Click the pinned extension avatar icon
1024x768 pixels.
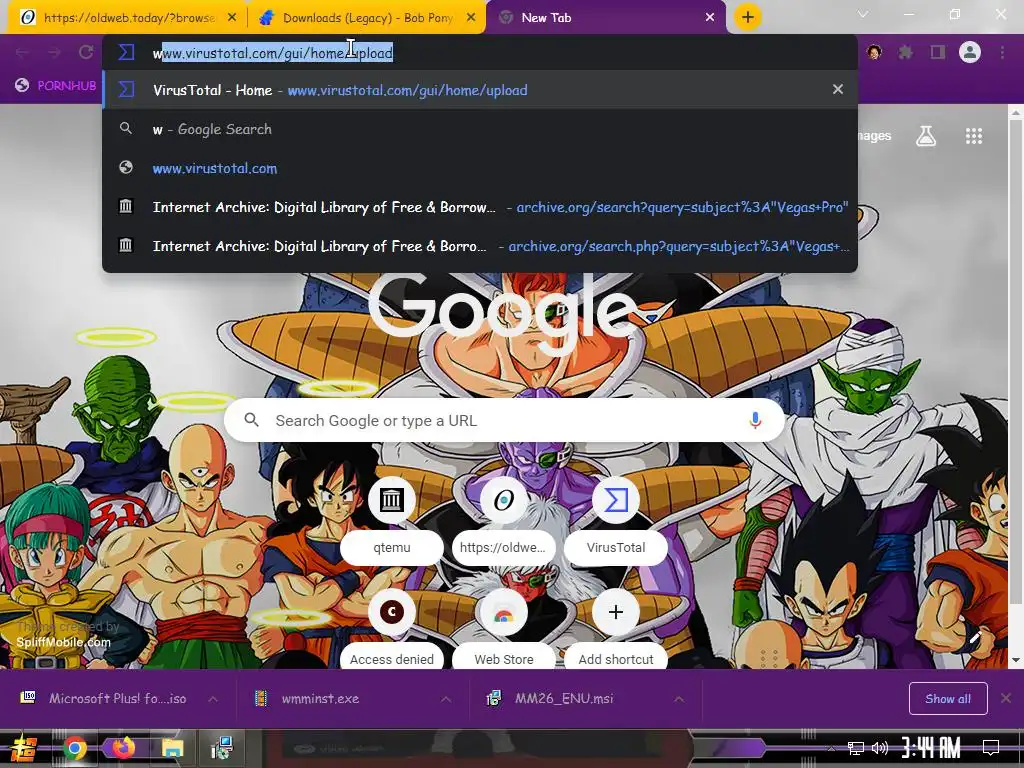(874, 52)
